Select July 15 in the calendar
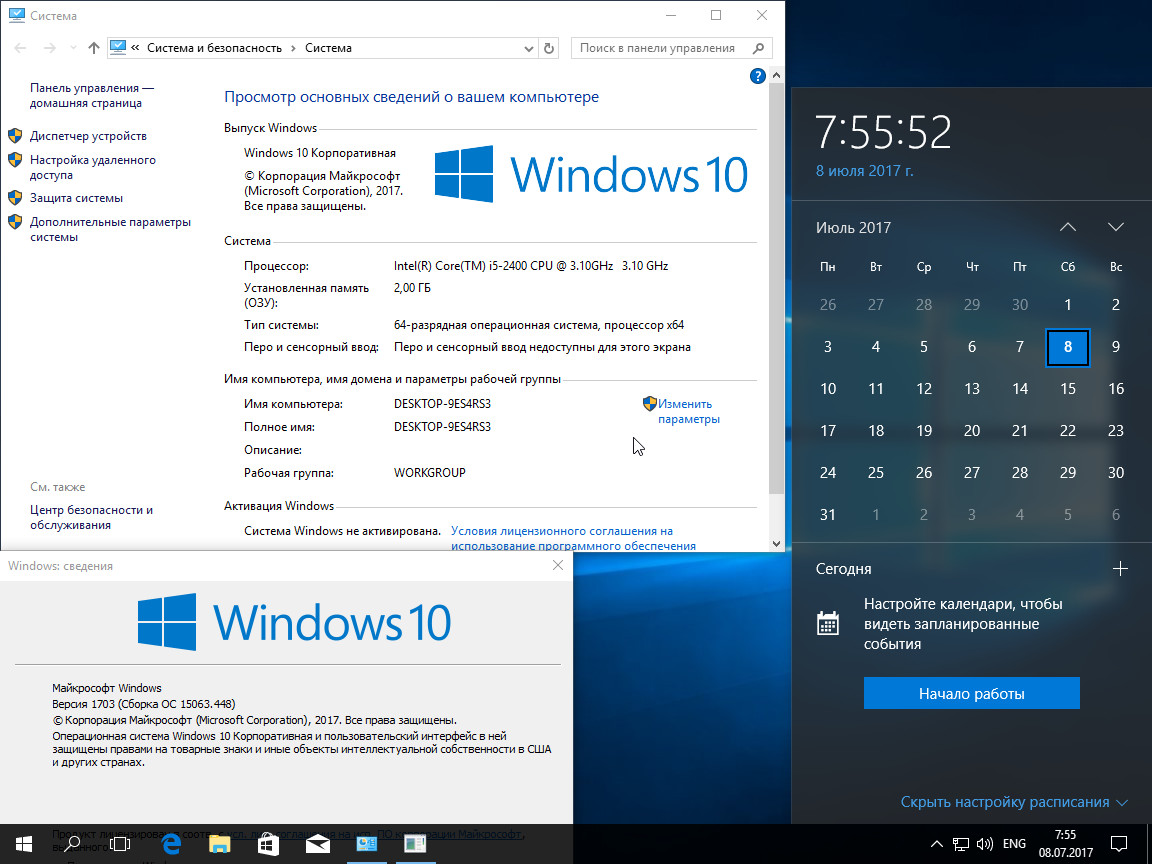 [x=1068, y=389]
